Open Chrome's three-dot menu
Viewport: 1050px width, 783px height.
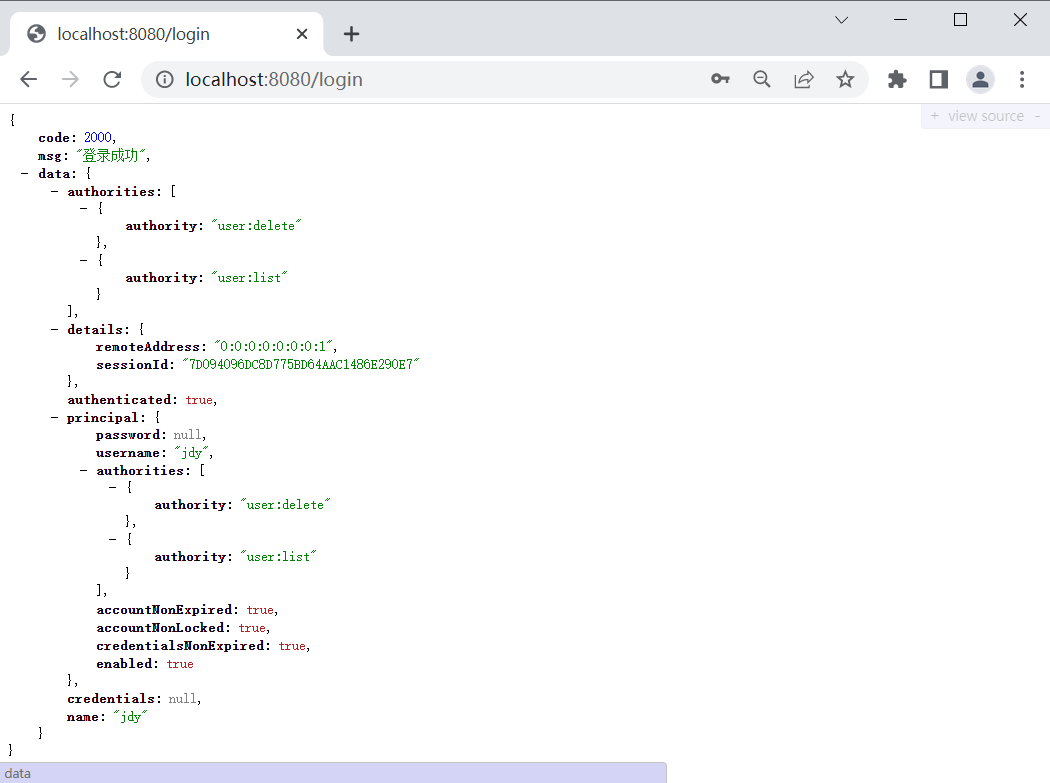click(x=1022, y=78)
